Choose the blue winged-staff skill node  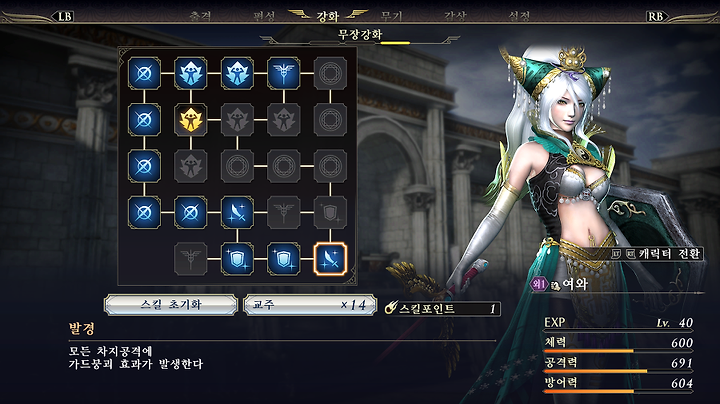pyautogui.click(x=284, y=73)
